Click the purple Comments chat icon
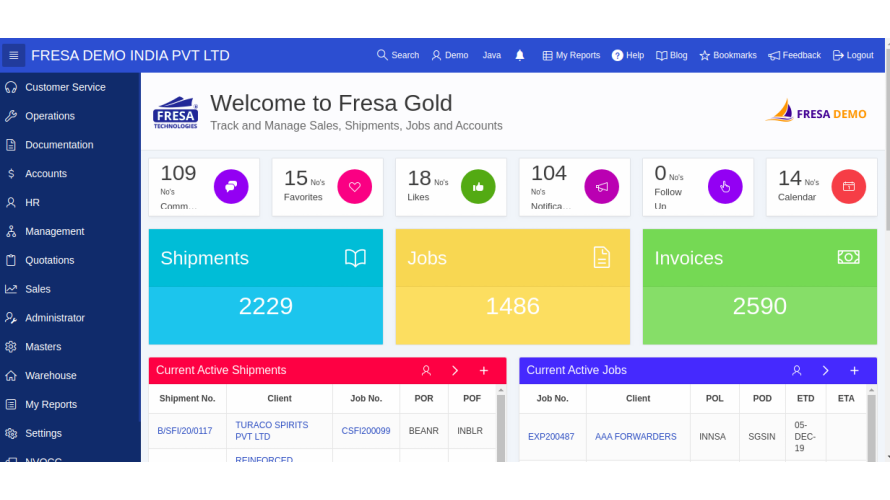The width and height of the screenshot is (890, 500). (231, 186)
